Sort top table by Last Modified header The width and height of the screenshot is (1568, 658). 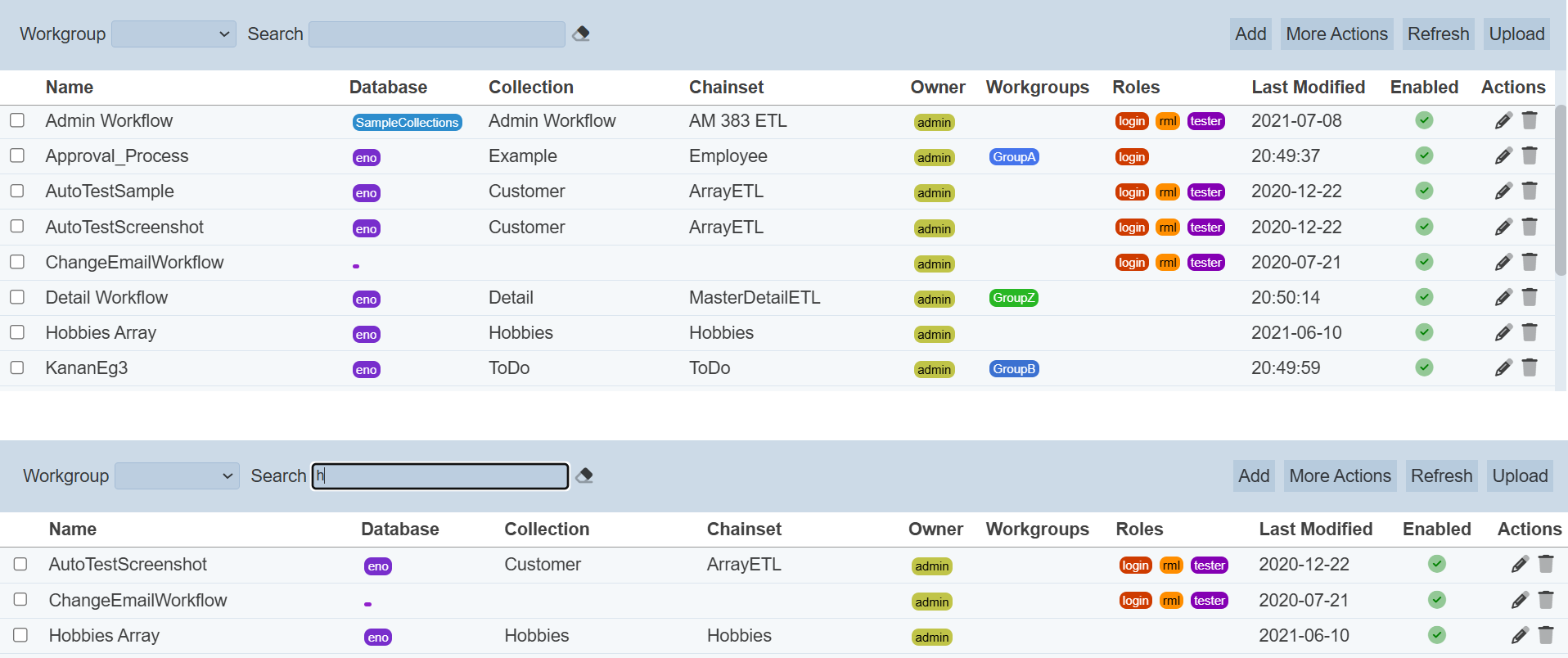1308,88
